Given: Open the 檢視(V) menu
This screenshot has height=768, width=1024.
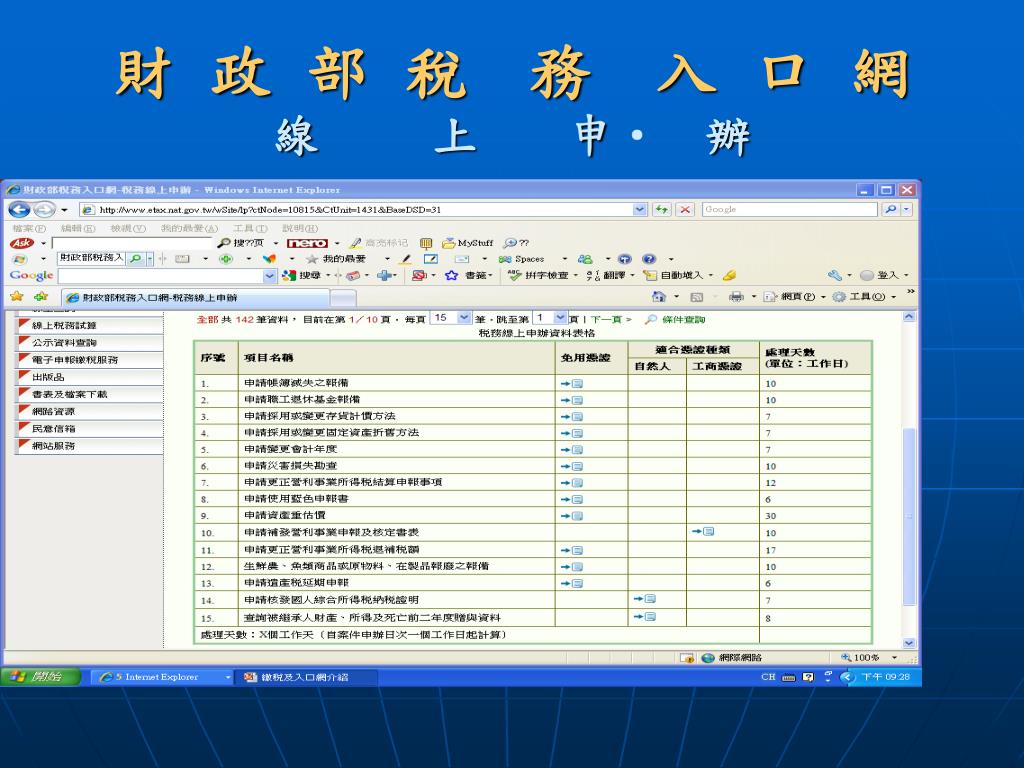Looking at the screenshot, I should click(128, 229).
